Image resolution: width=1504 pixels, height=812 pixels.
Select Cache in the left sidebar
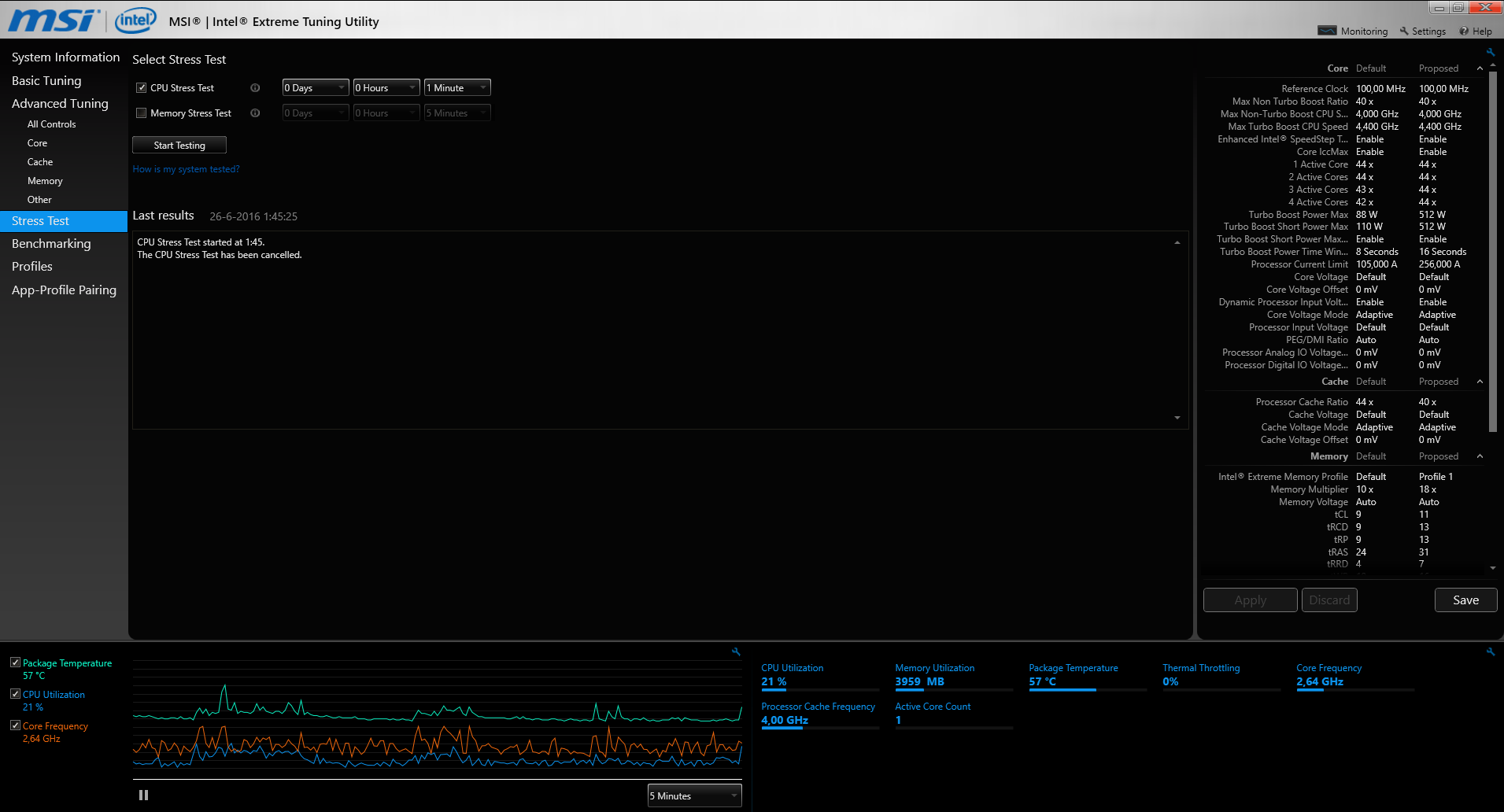click(x=40, y=162)
